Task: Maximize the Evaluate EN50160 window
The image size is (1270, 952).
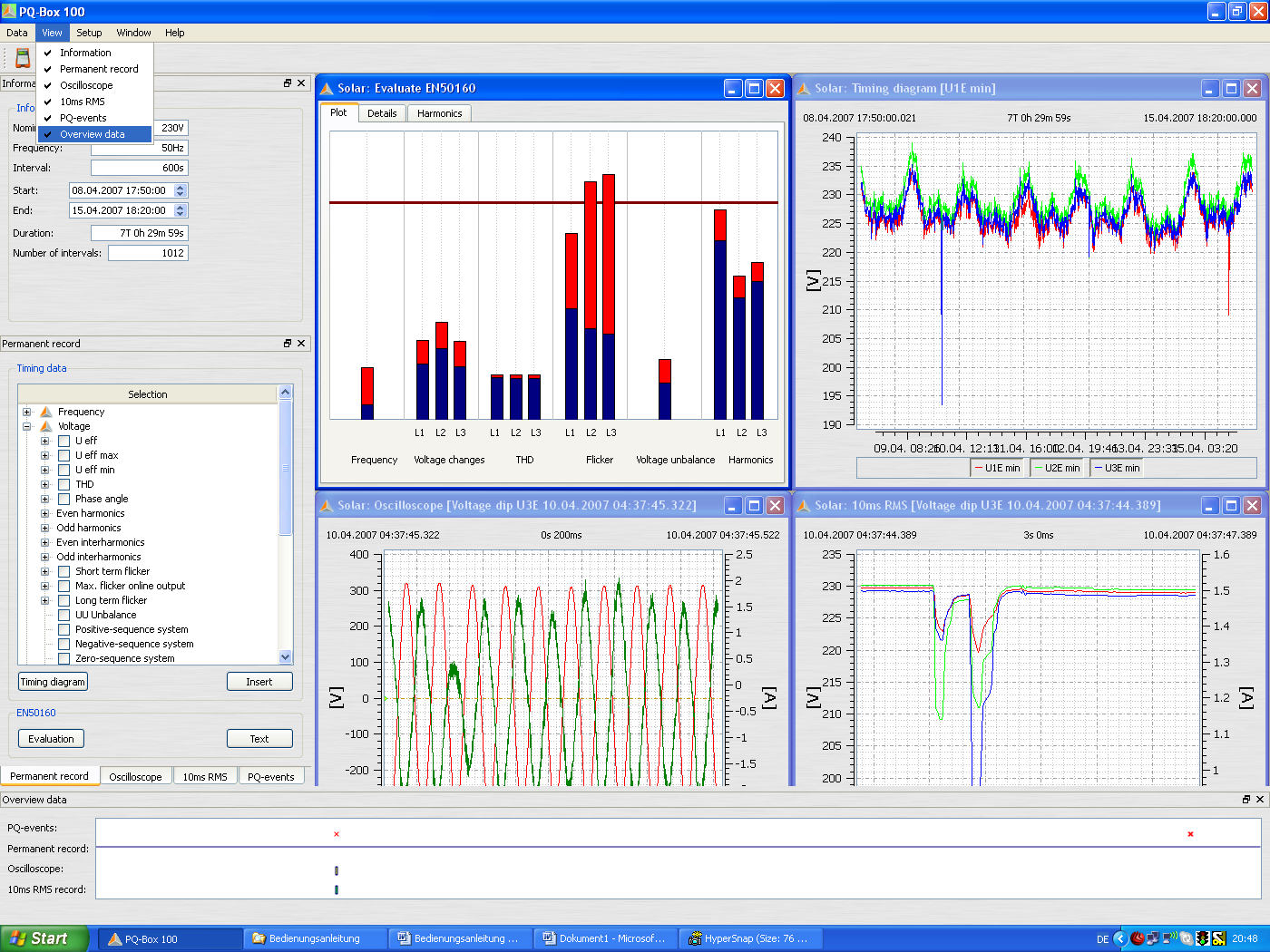Action: pos(754,88)
